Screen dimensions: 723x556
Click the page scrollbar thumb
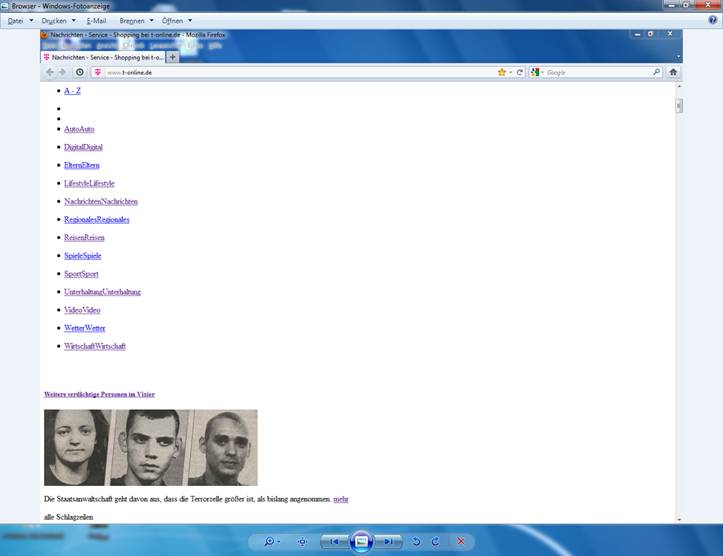point(679,106)
